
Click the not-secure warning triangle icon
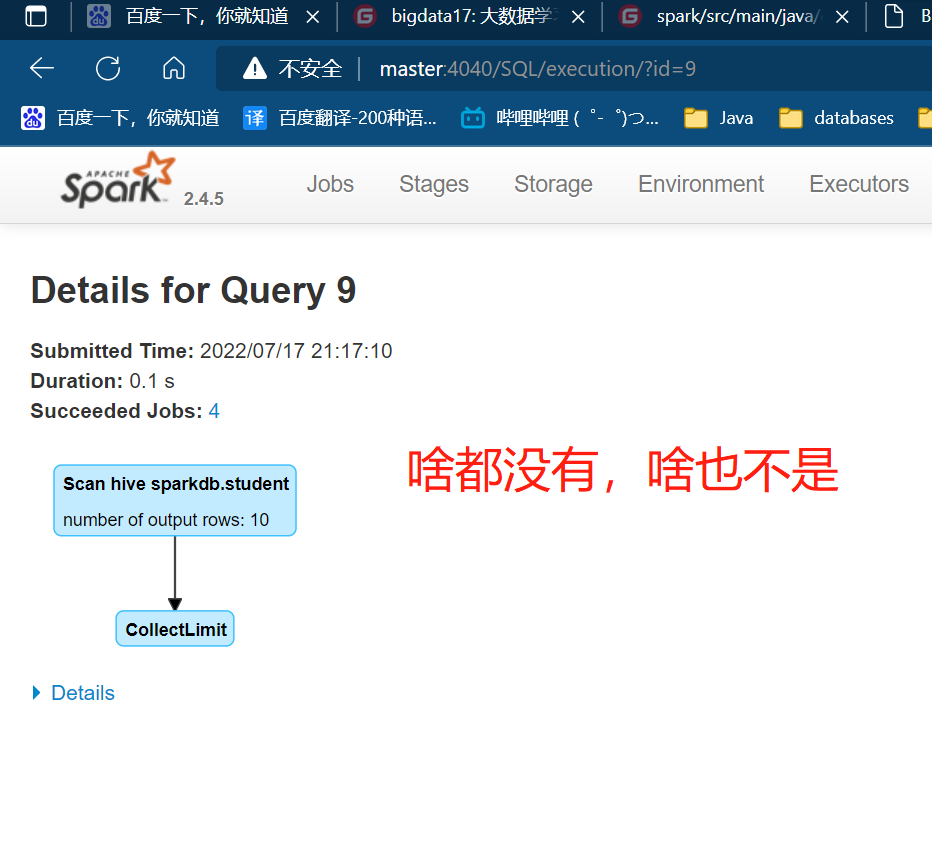(255, 68)
